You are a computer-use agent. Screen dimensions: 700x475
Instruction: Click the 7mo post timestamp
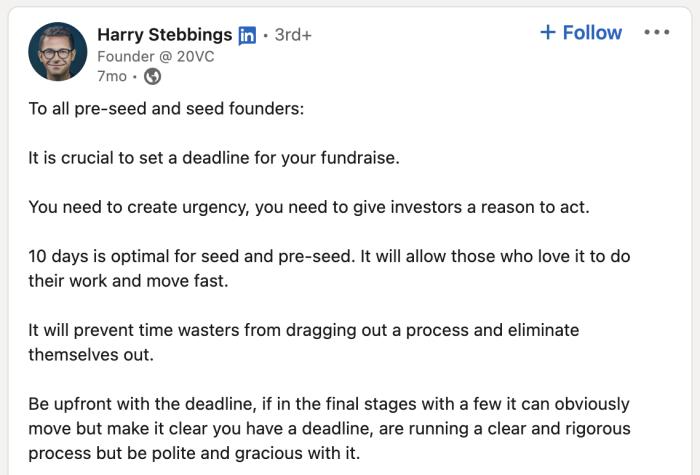pos(112,76)
